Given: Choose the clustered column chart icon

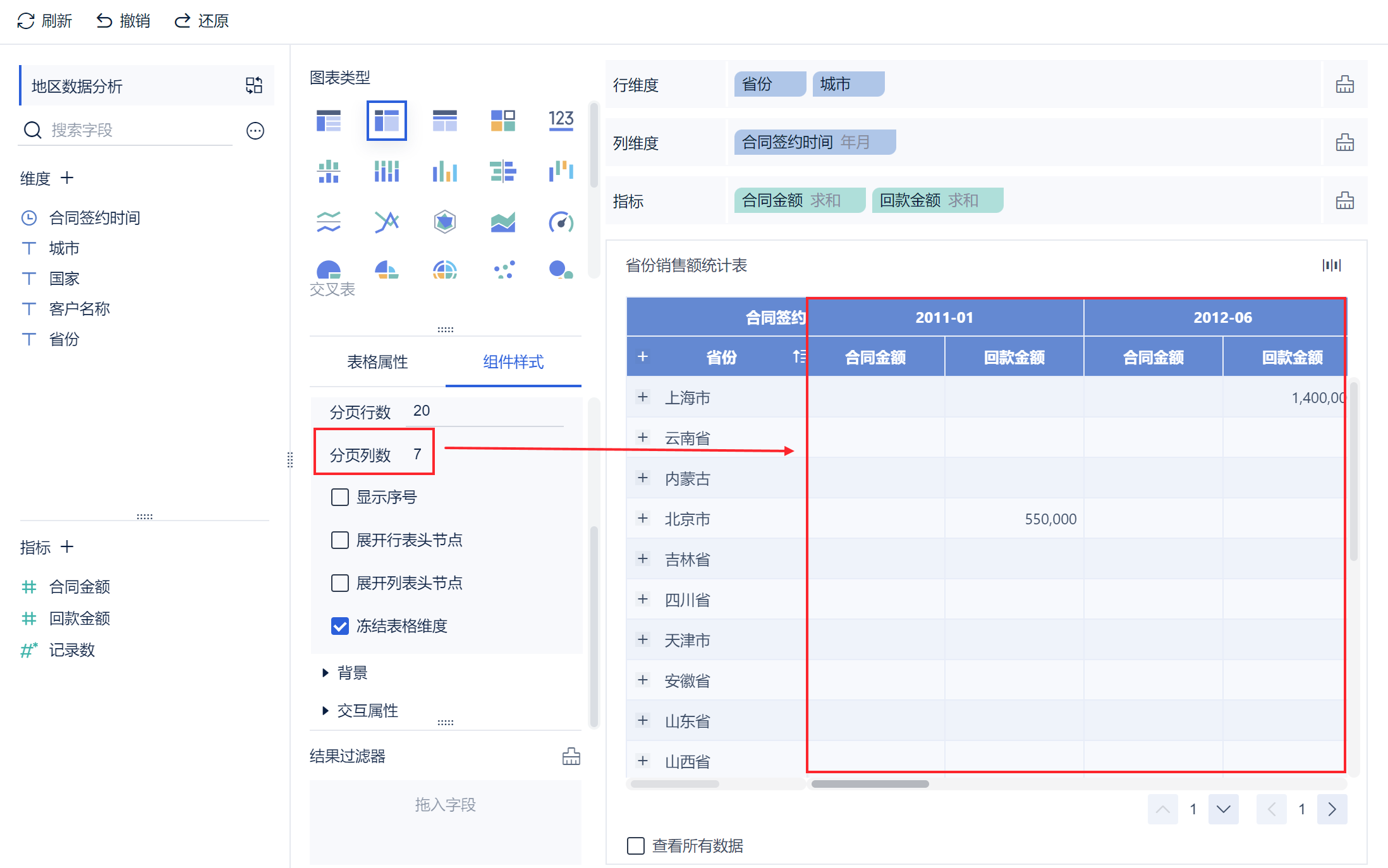Looking at the screenshot, I should tap(445, 171).
